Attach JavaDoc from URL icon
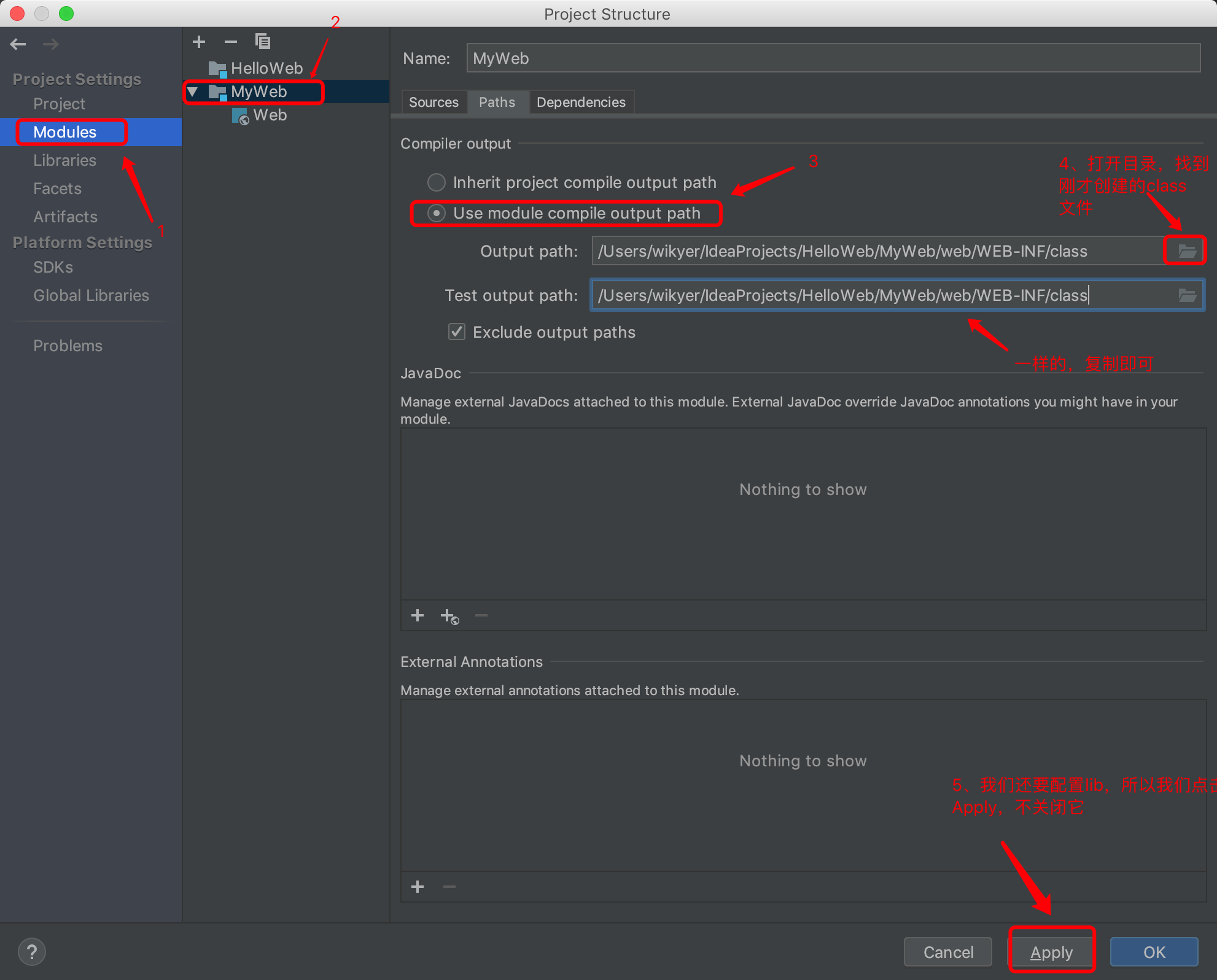This screenshot has width=1217, height=980. (449, 615)
